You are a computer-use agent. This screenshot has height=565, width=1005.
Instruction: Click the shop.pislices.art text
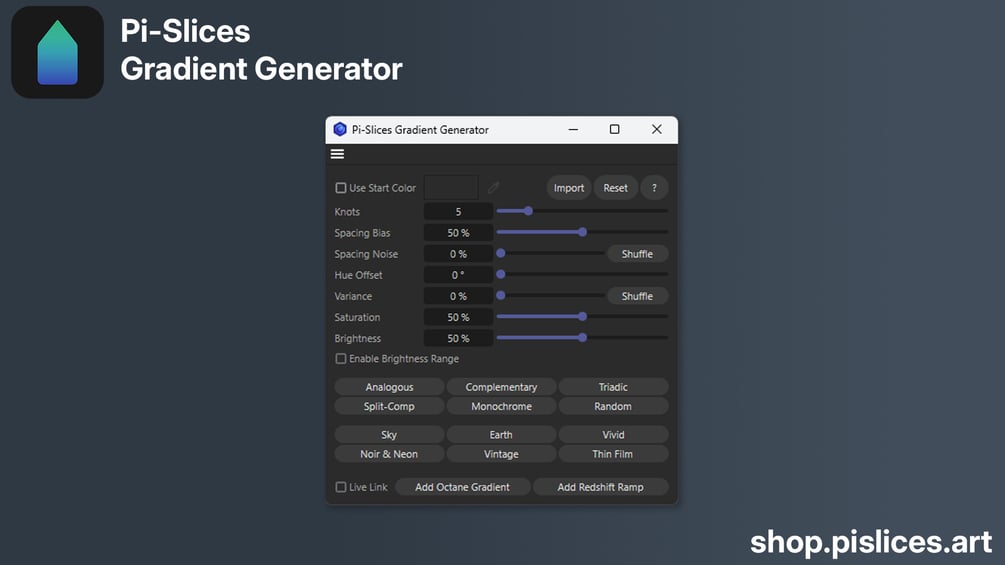click(871, 542)
